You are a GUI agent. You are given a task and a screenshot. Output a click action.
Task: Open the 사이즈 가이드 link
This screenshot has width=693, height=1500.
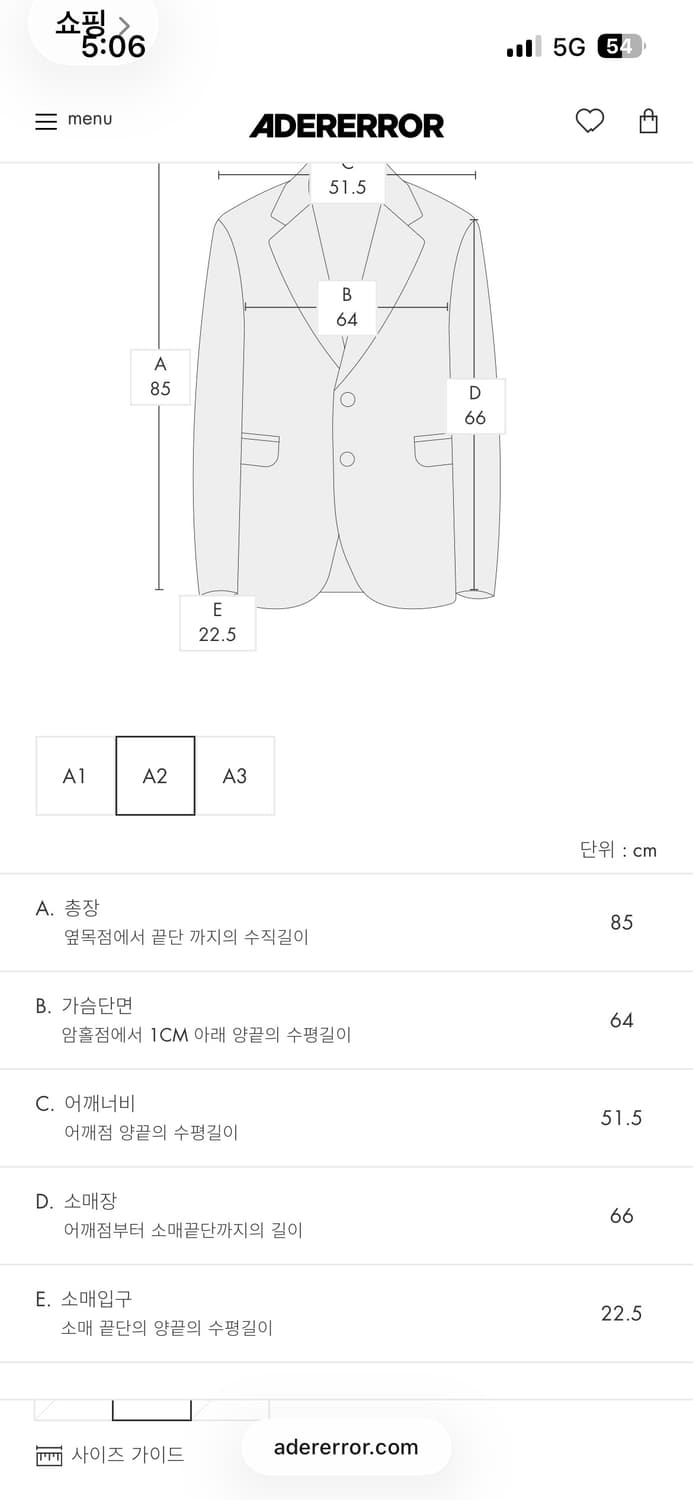(x=128, y=1455)
